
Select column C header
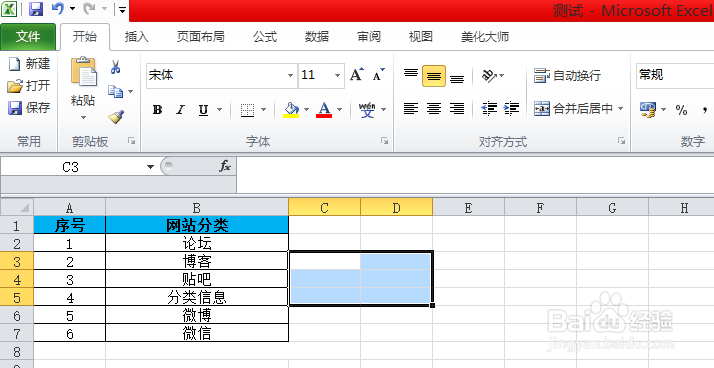click(324, 208)
